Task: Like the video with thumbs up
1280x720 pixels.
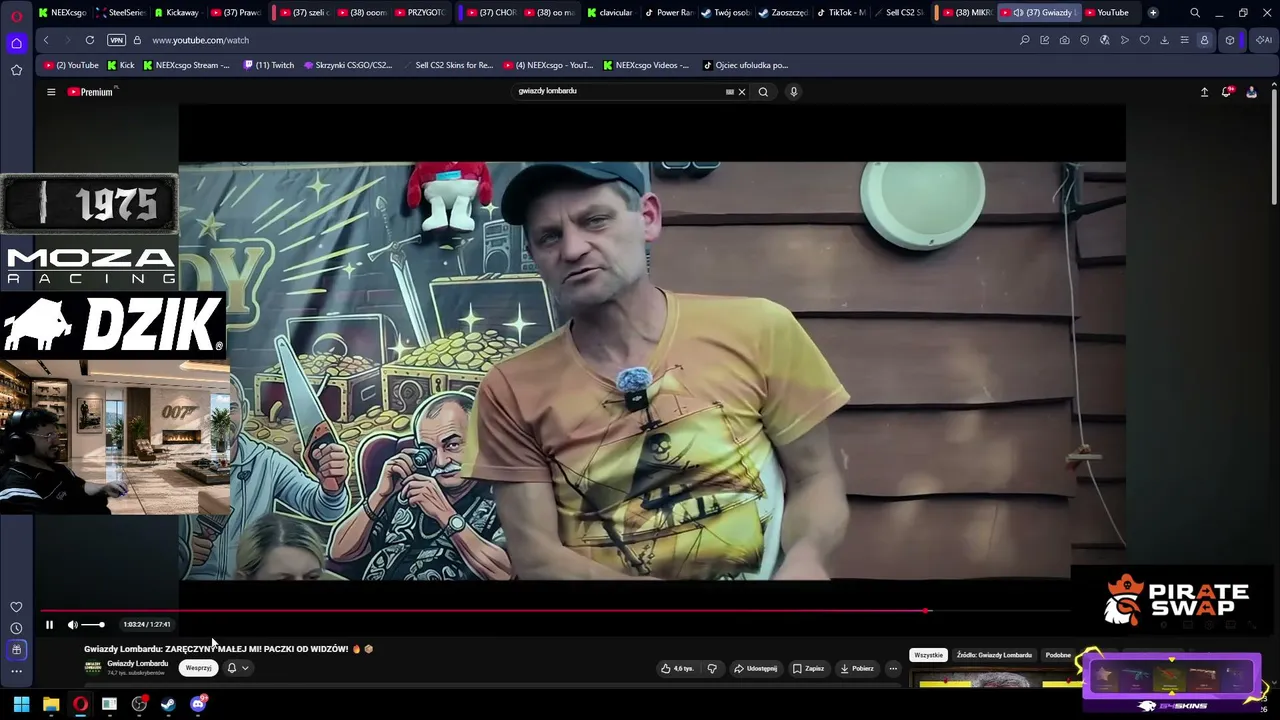Action: [x=677, y=668]
